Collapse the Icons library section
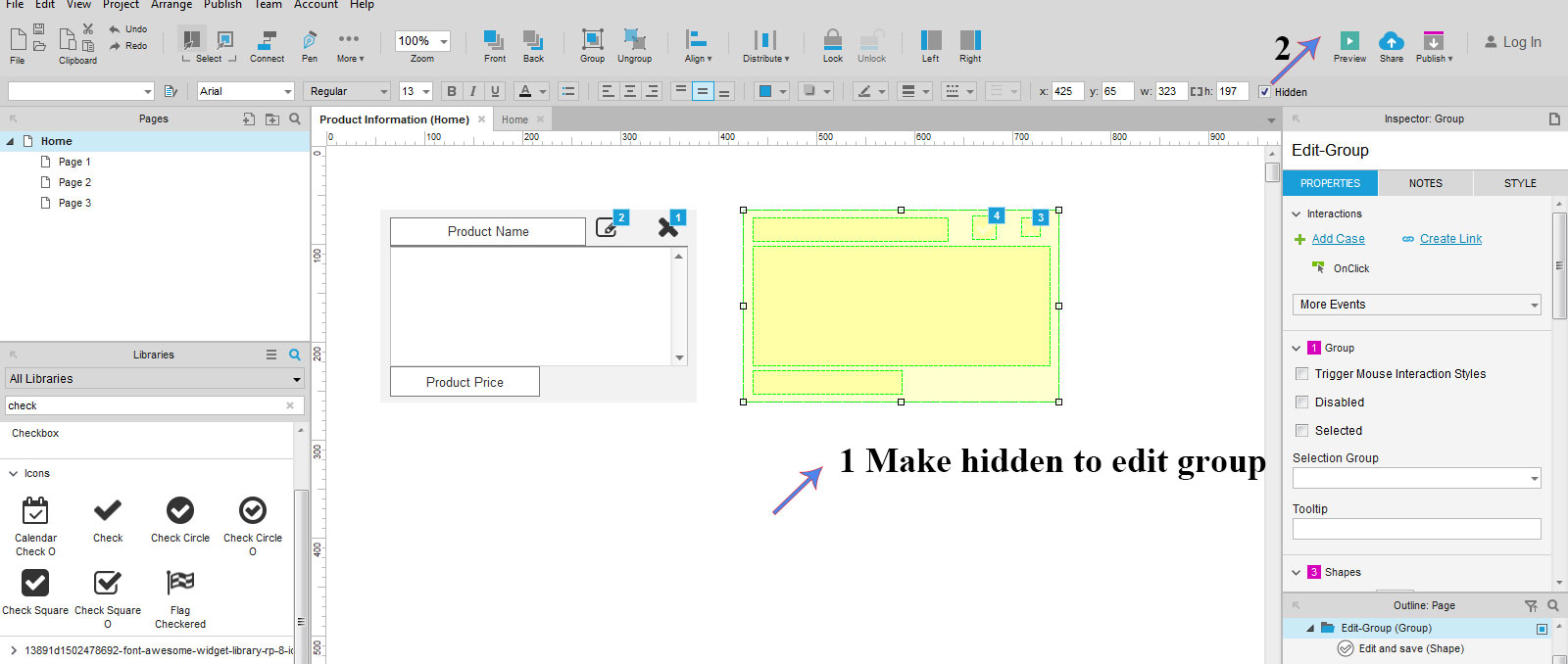 pos(14,473)
